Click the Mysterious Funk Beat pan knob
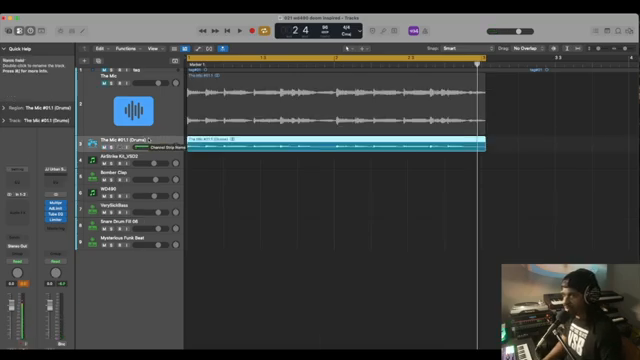This screenshot has width=640, height=360. click(x=176, y=245)
